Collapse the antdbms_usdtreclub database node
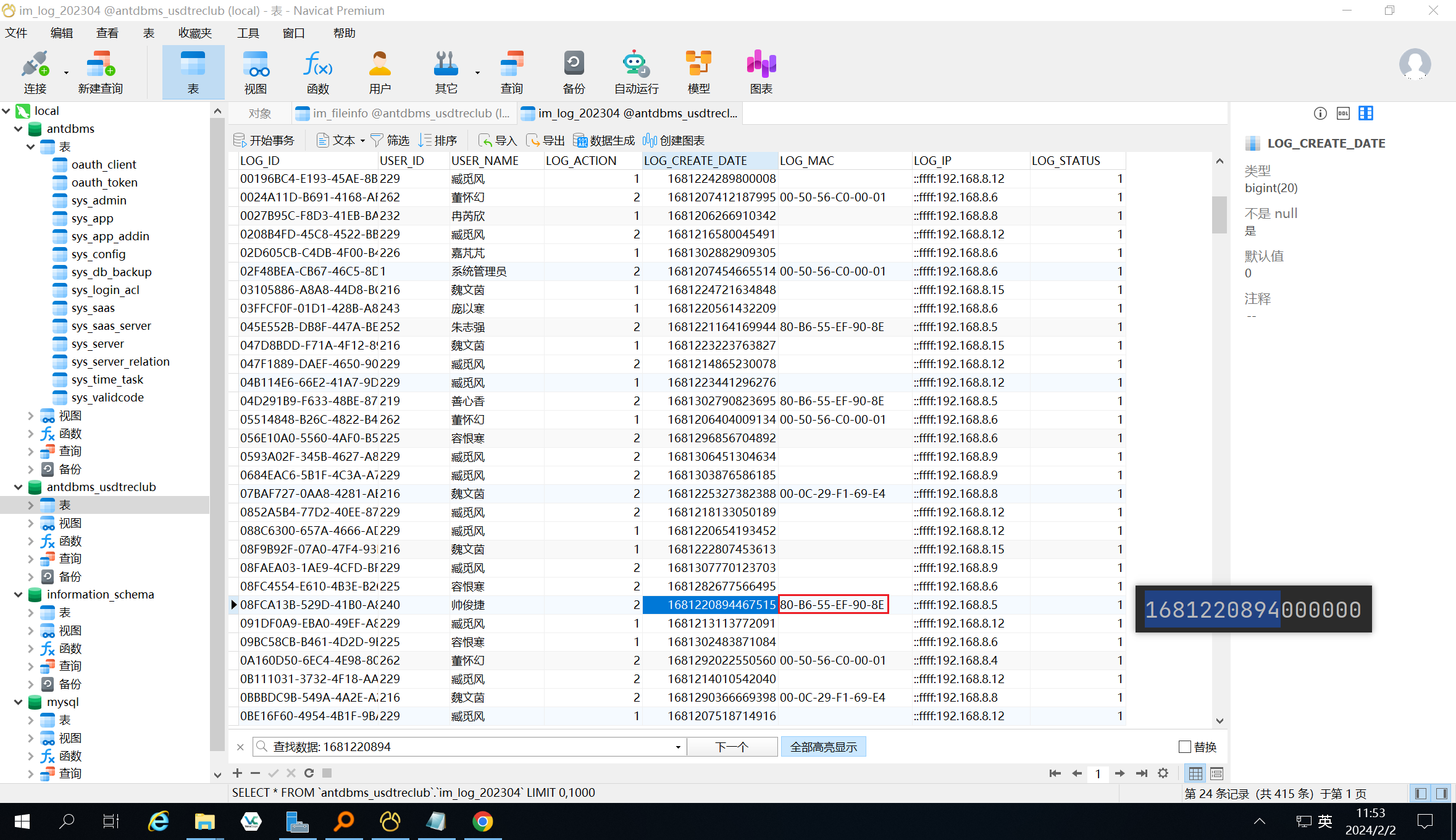Viewport: 1456px width, 840px height. pos(19,487)
